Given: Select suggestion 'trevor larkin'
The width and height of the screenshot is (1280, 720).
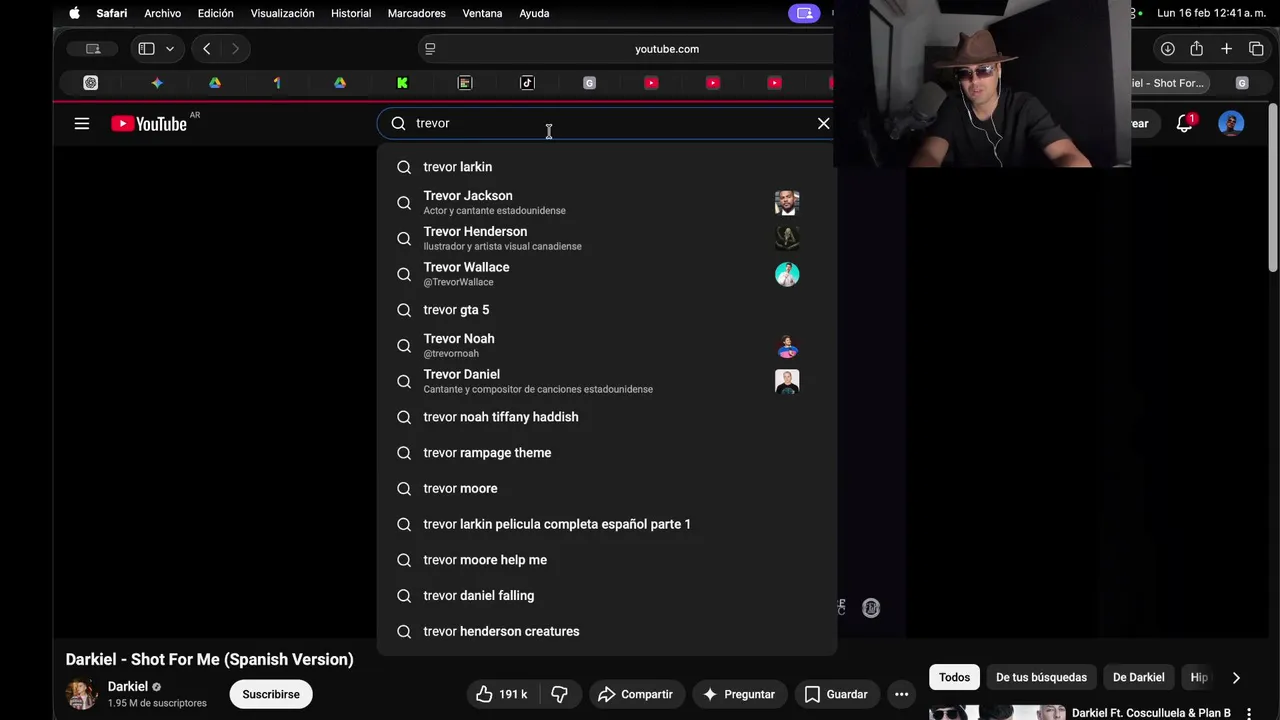Looking at the screenshot, I should [x=607, y=167].
